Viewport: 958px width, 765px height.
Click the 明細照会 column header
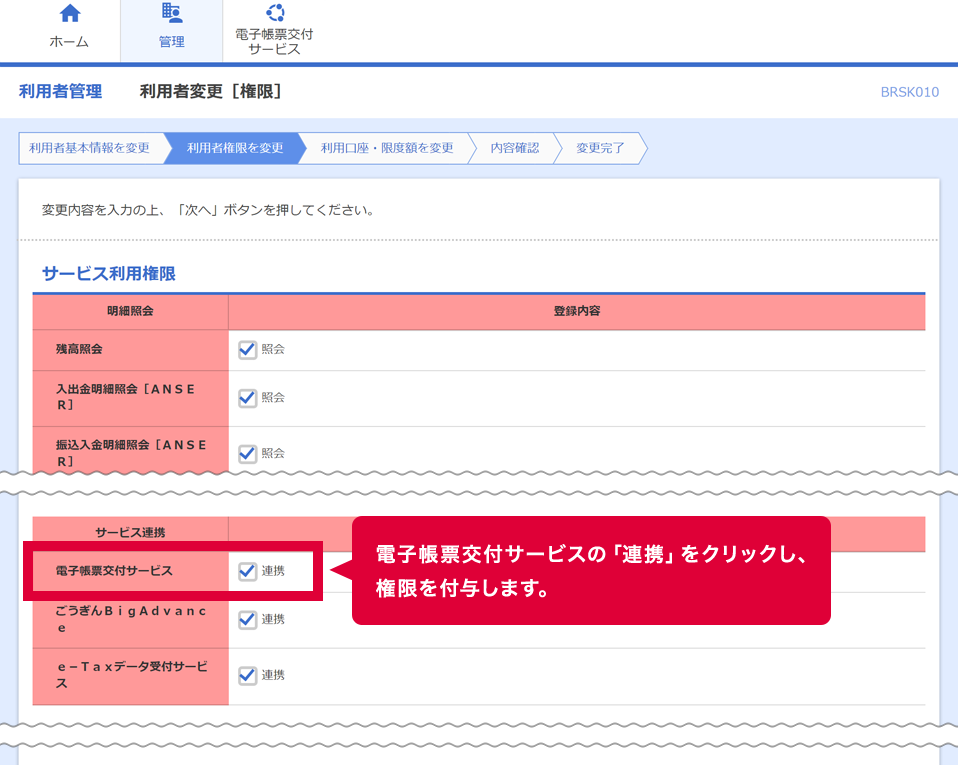130,311
